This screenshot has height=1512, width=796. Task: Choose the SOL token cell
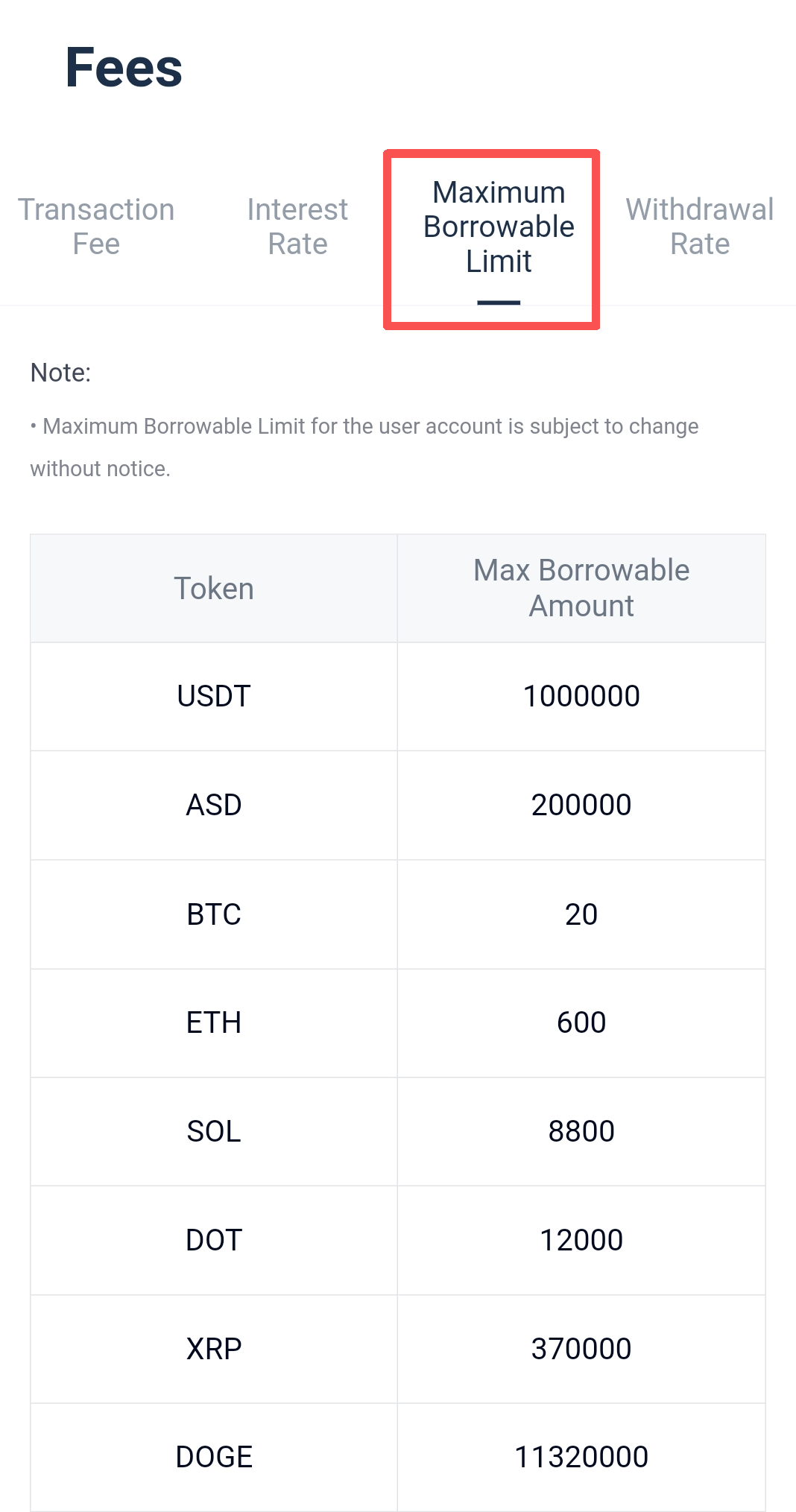[x=214, y=1131]
